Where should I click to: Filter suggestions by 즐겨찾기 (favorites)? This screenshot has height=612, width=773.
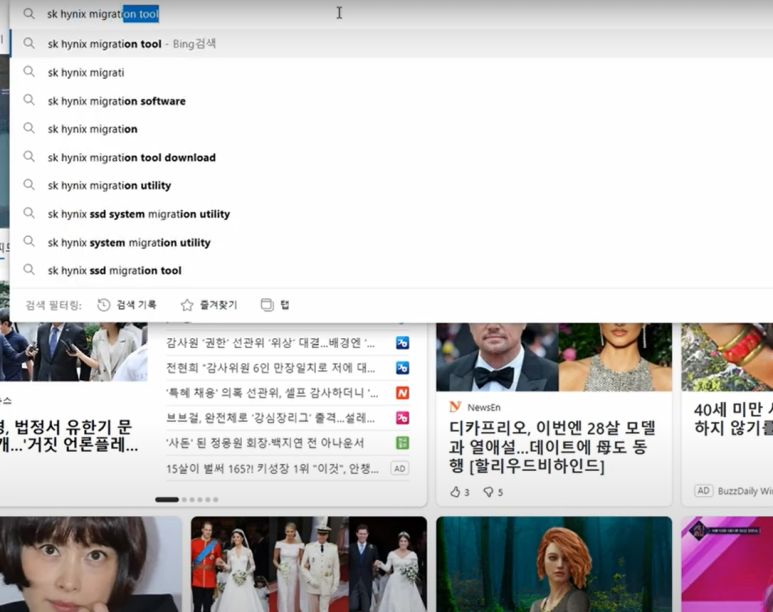pos(209,305)
